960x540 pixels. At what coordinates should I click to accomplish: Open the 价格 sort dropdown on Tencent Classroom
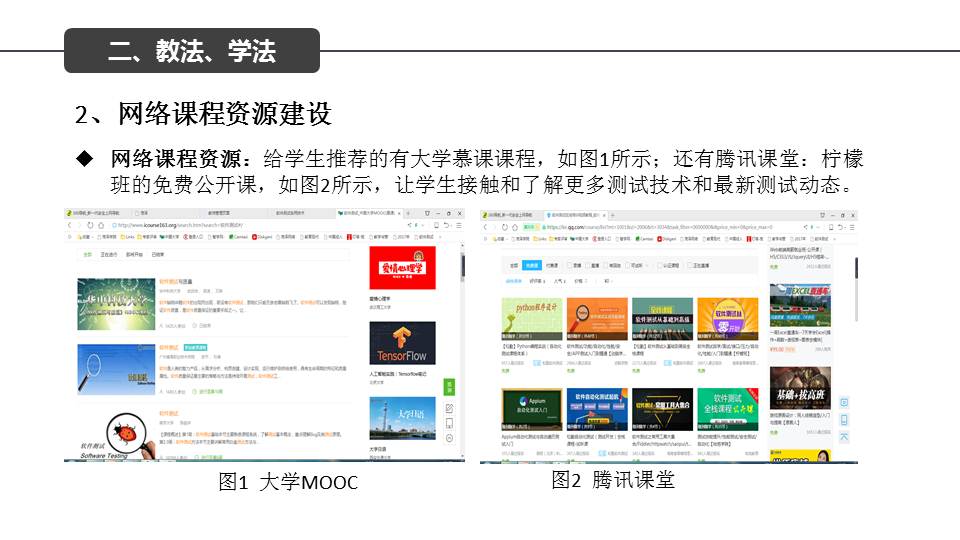tap(579, 282)
